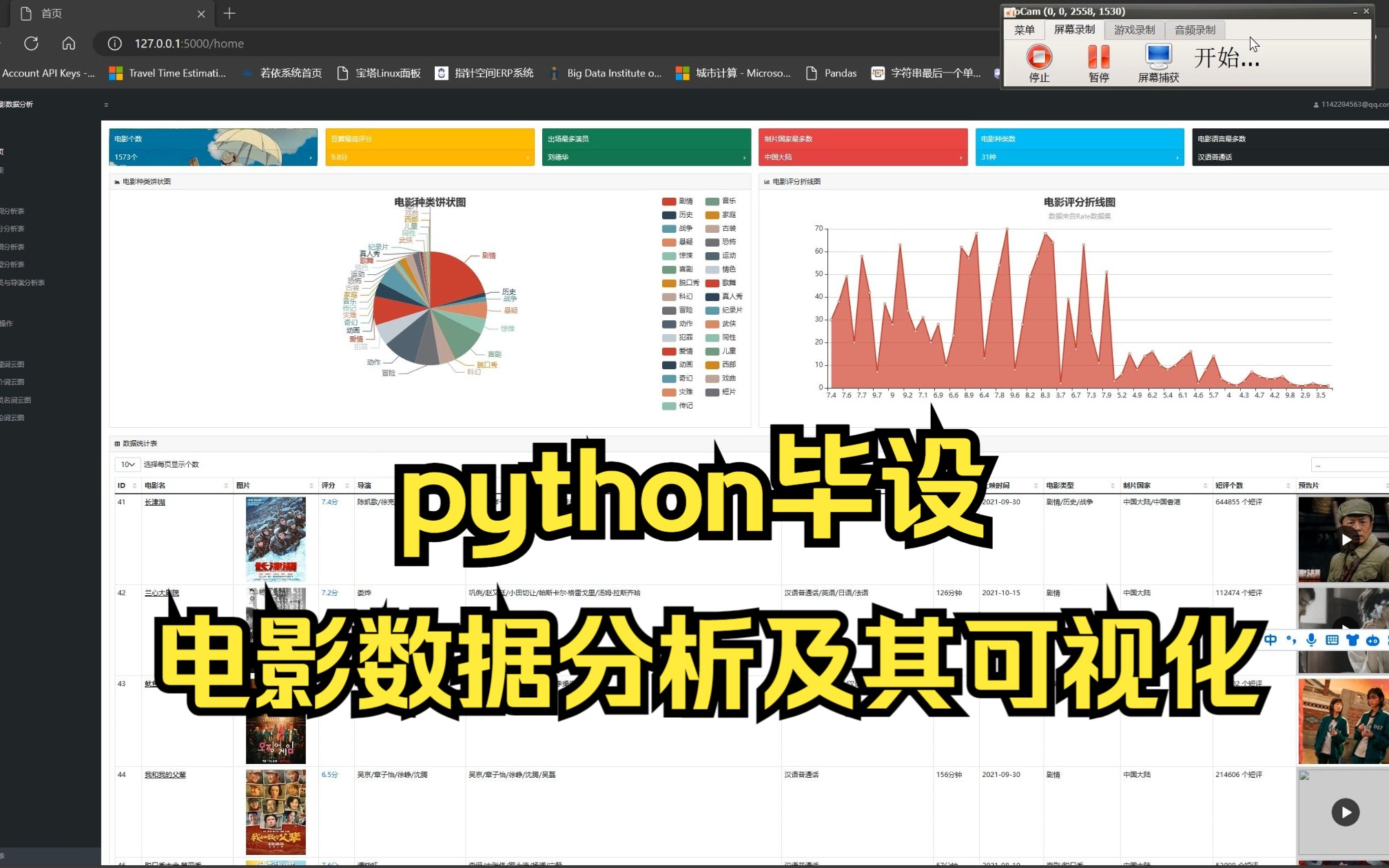
Task: Click the 停止 (Stop) icon in oCam
Action: 1039,61
